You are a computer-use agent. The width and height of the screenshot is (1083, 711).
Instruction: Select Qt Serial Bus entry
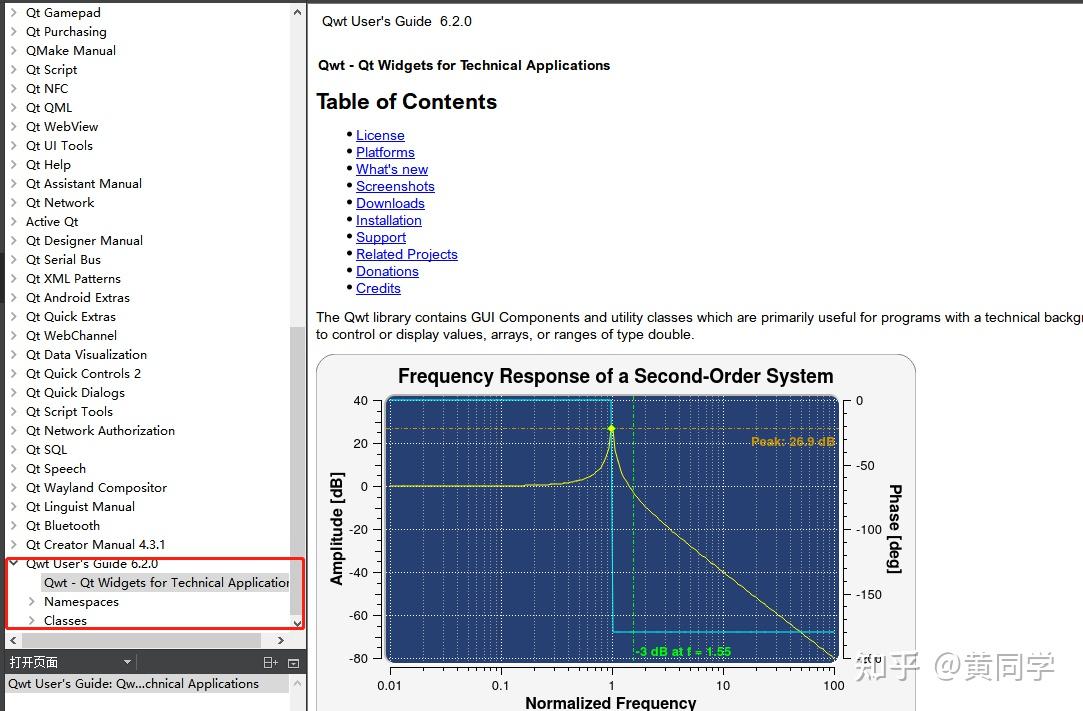63,260
